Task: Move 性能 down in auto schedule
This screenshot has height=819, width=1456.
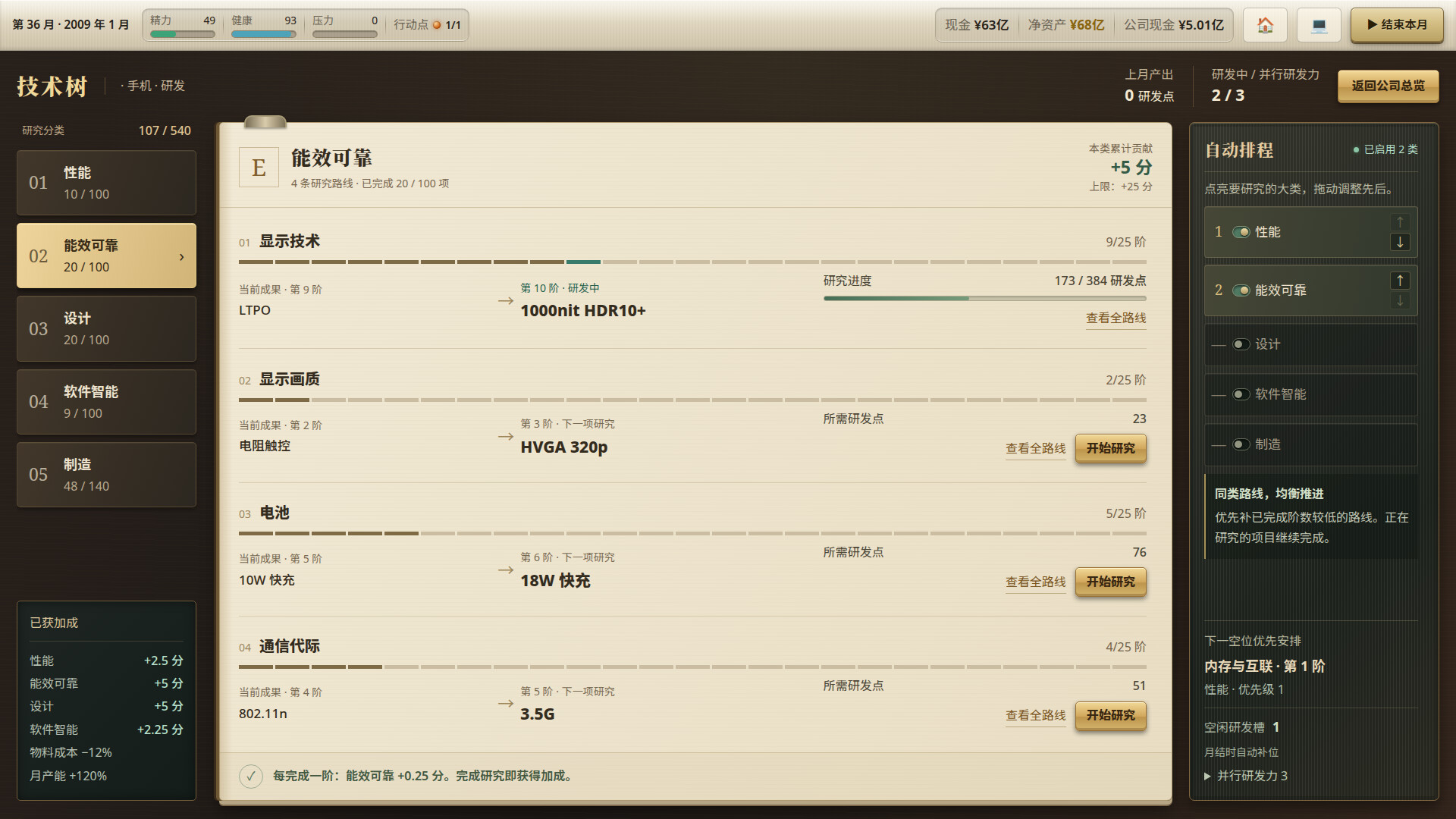Action: point(1400,242)
